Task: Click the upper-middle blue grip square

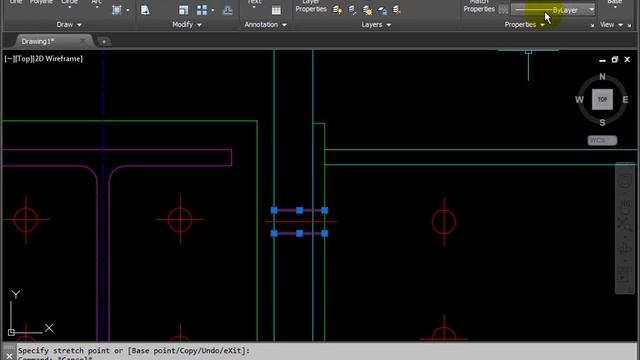Action: point(300,211)
